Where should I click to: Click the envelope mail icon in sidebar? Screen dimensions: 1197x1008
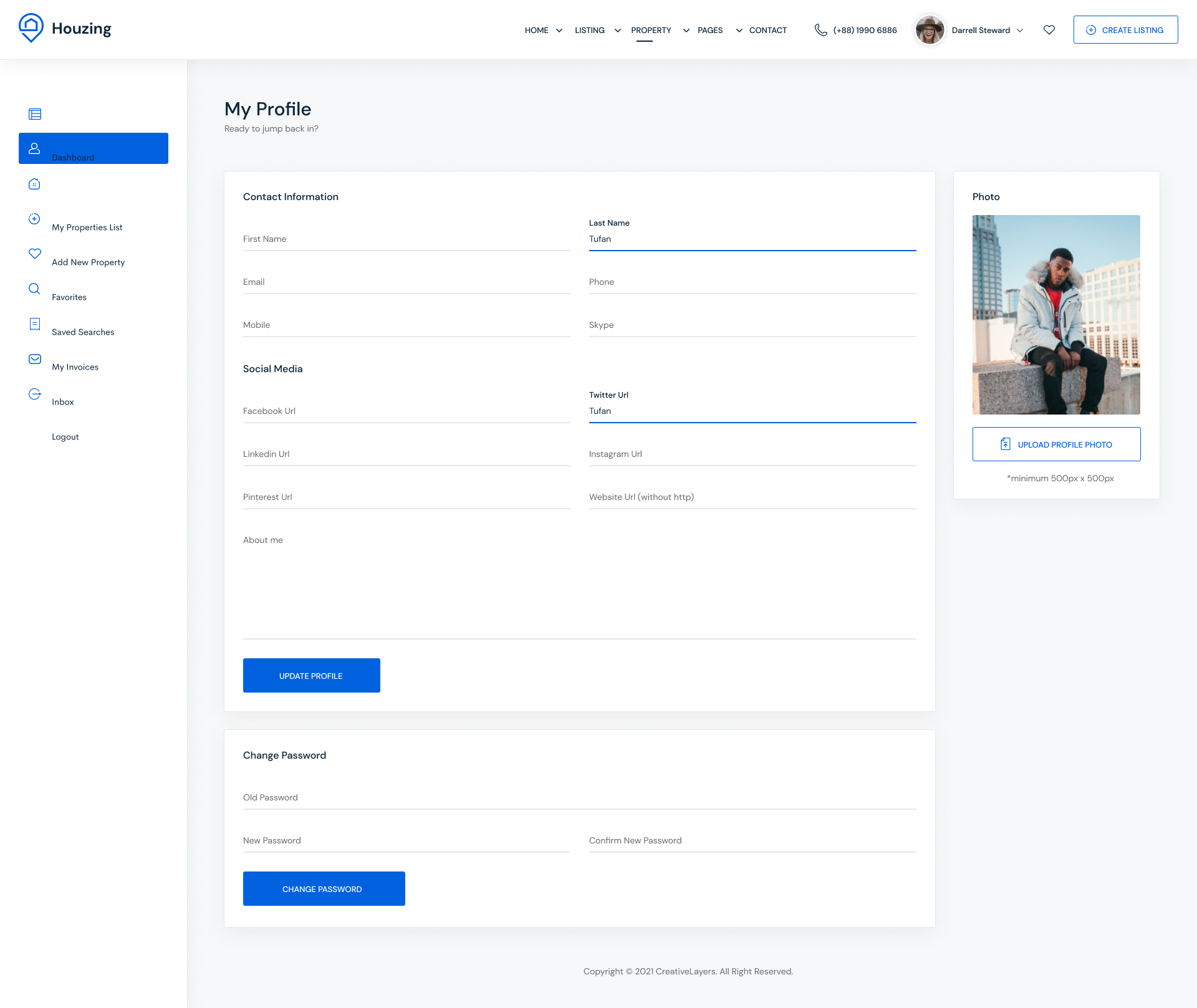(x=35, y=359)
